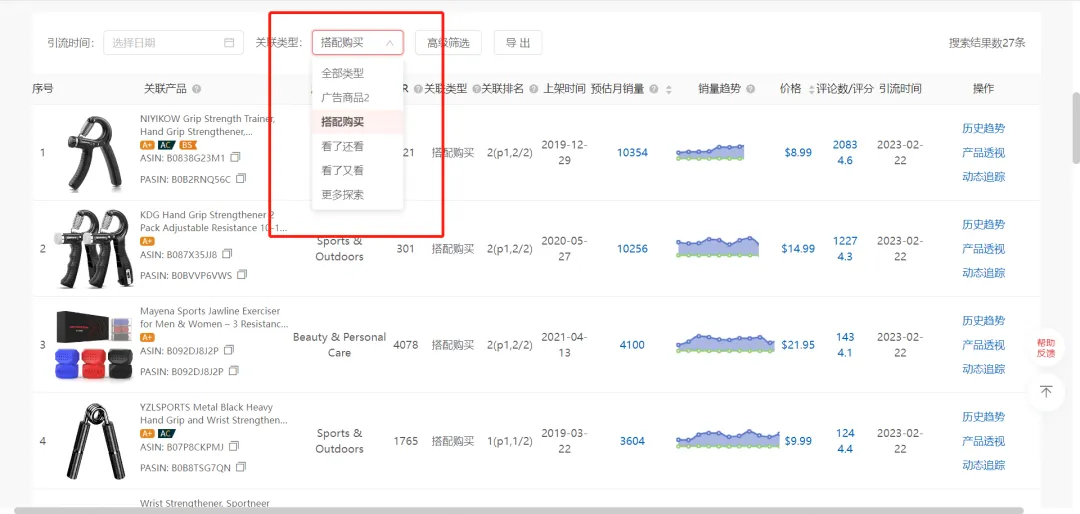This screenshot has width=1080, height=514.
Task: Click back-to-top arrow button
Action: 1046,391
